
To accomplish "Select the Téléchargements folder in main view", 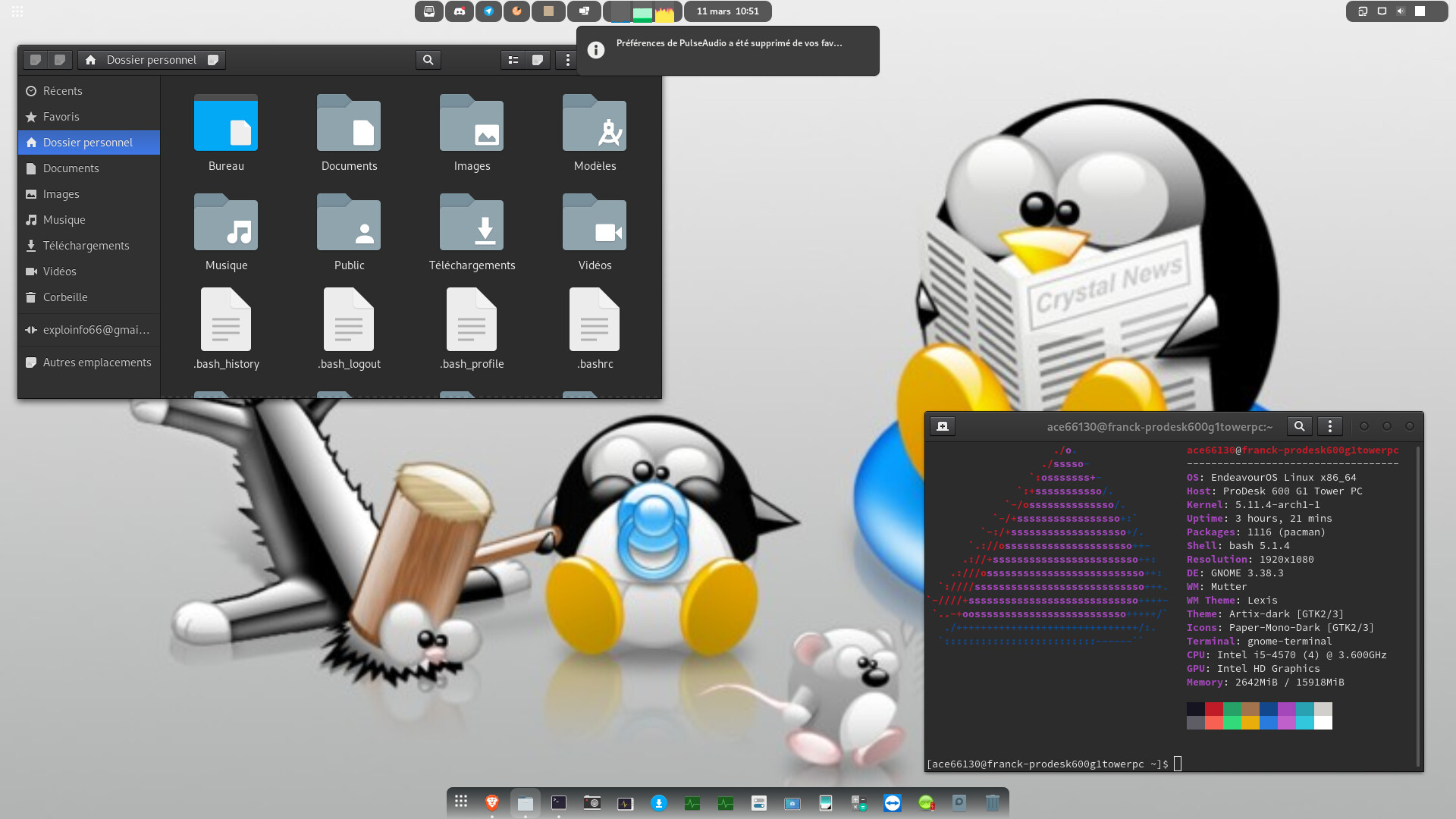I will tap(472, 233).
